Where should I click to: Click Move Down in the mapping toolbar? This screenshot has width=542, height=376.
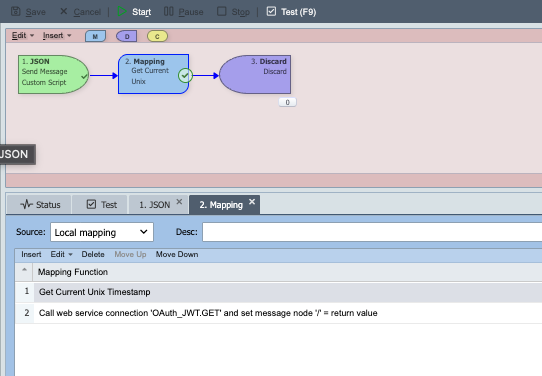(177, 254)
